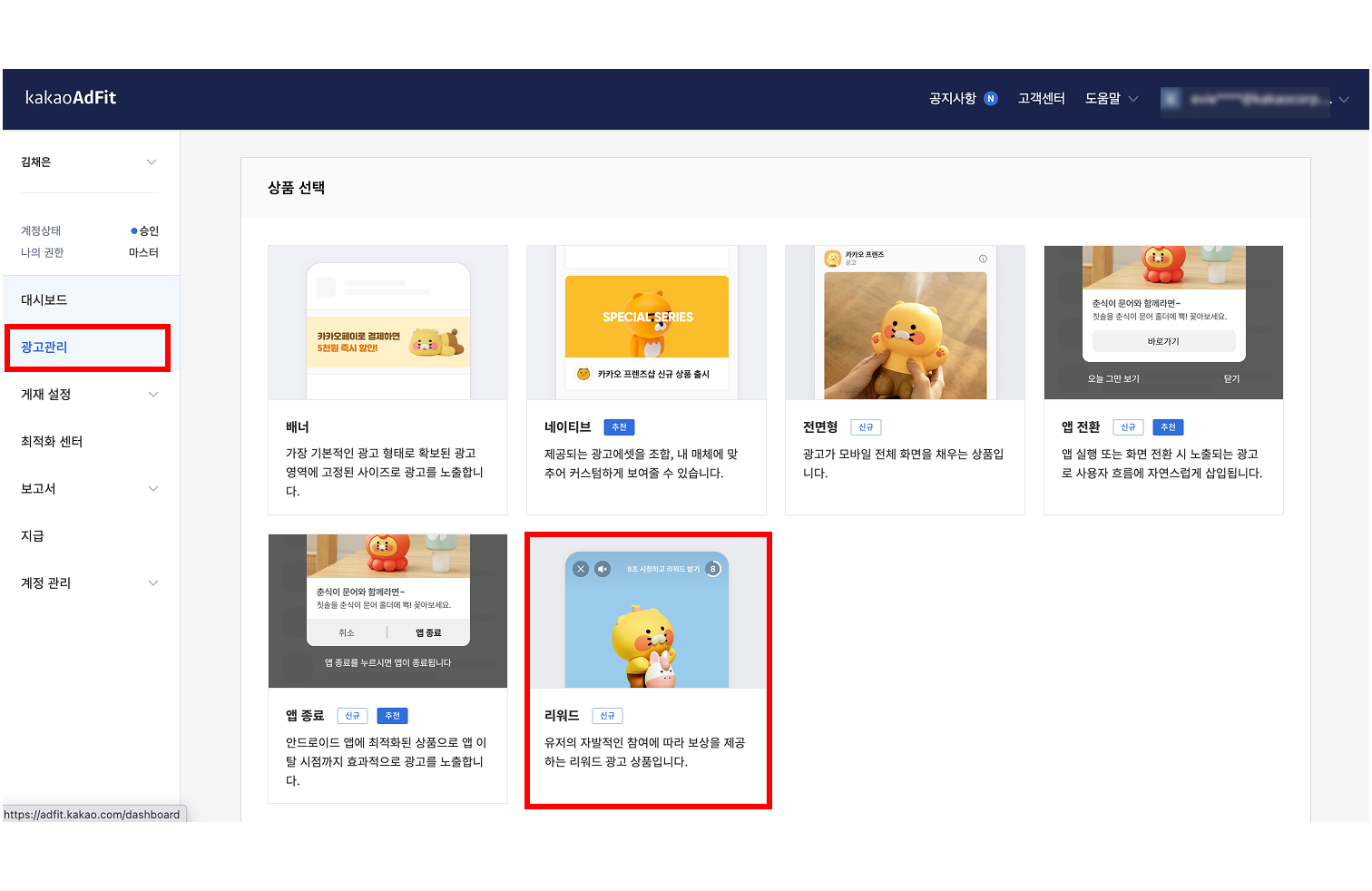Expand 보고서 sidebar menu
The image size is (1372, 891).
click(89, 488)
